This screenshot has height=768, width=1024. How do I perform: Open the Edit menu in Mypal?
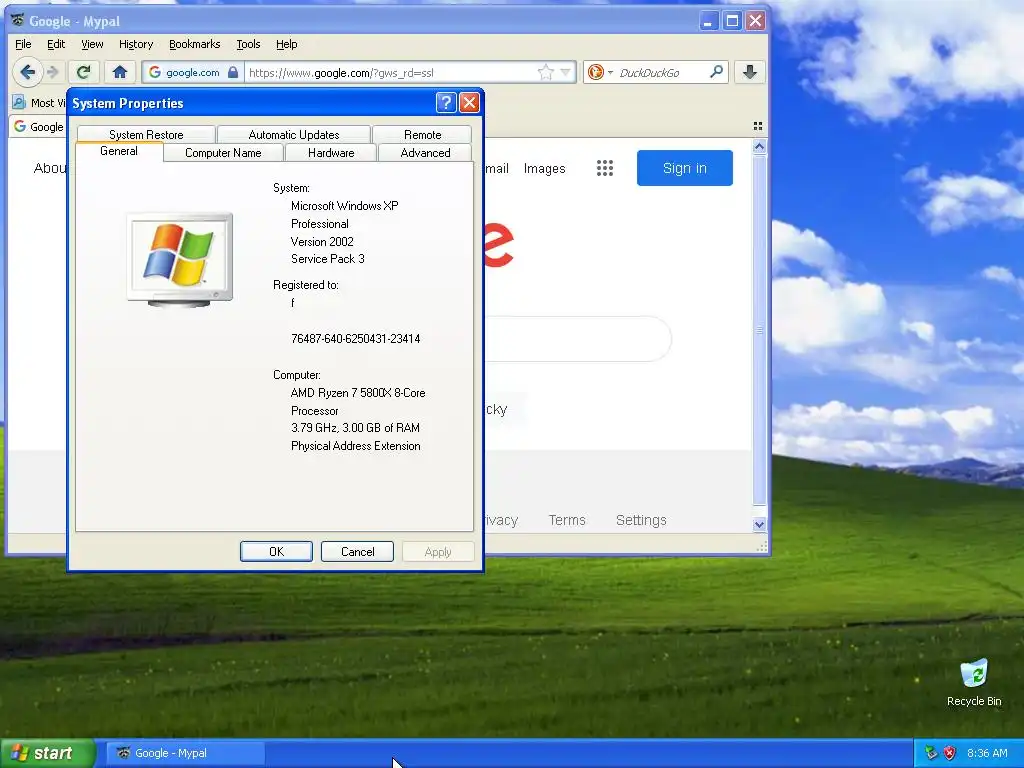[x=56, y=44]
